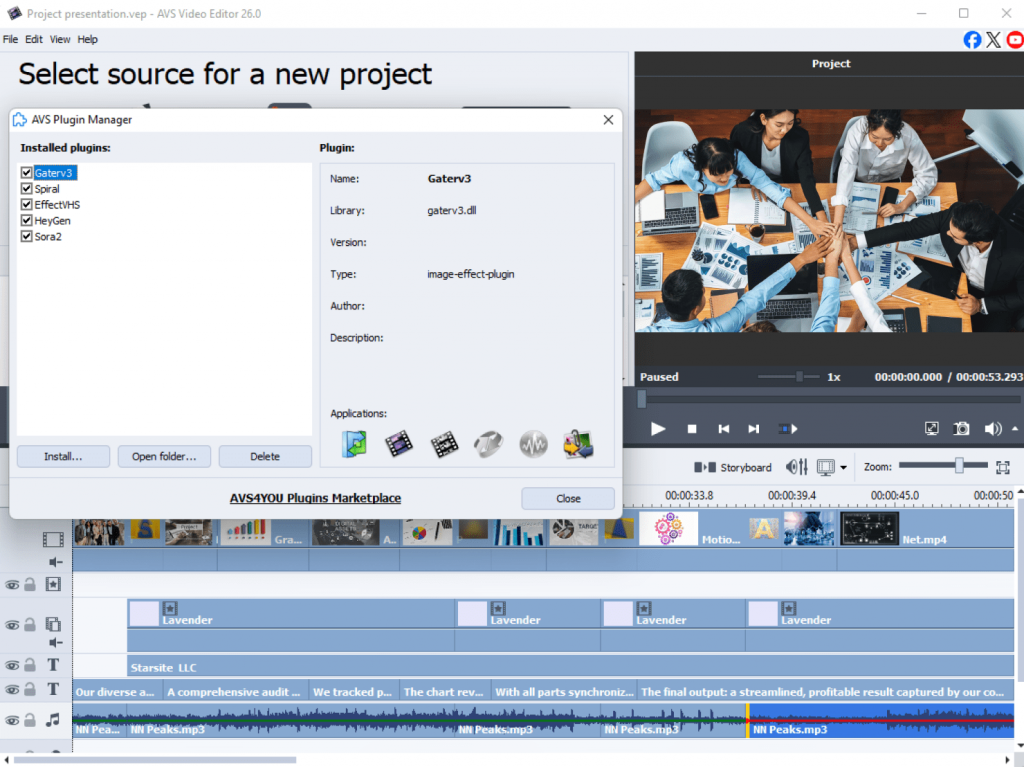Go to the previous frame

pos(724,429)
